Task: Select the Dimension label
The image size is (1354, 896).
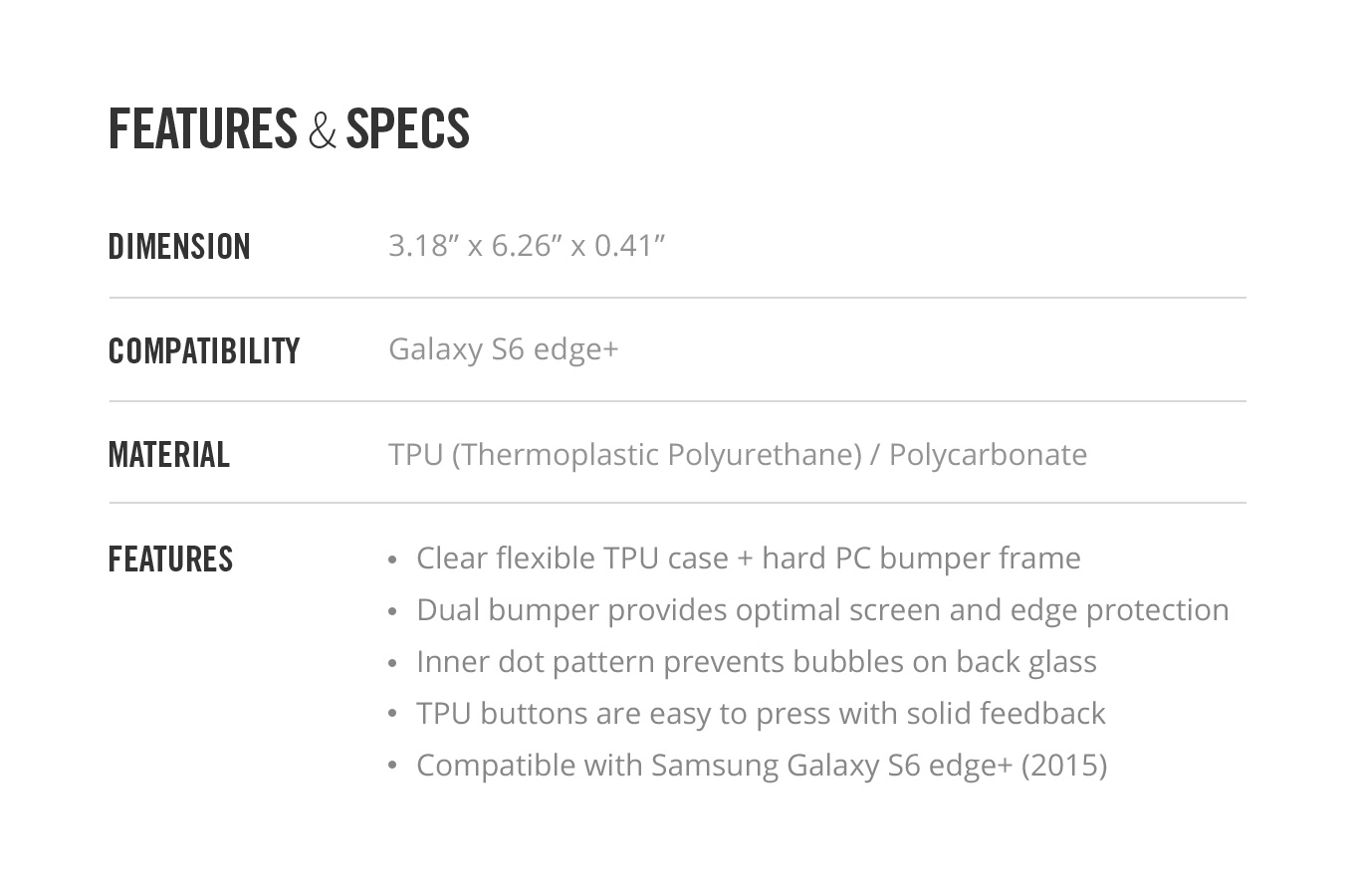Action: pos(179,247)
